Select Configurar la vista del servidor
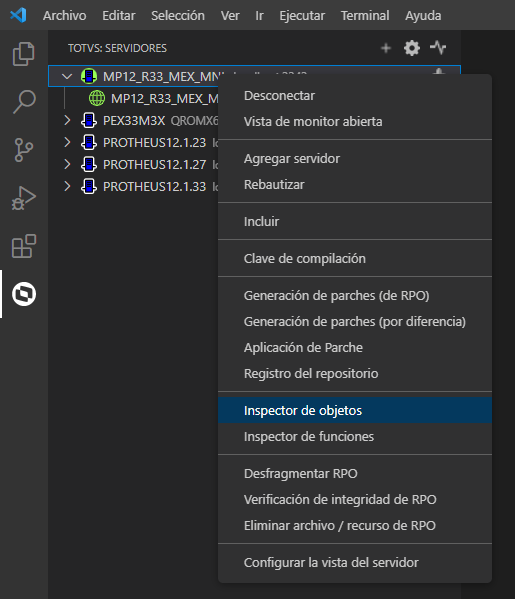Viewport: 515px width, 599px height. tap(355, 563)
